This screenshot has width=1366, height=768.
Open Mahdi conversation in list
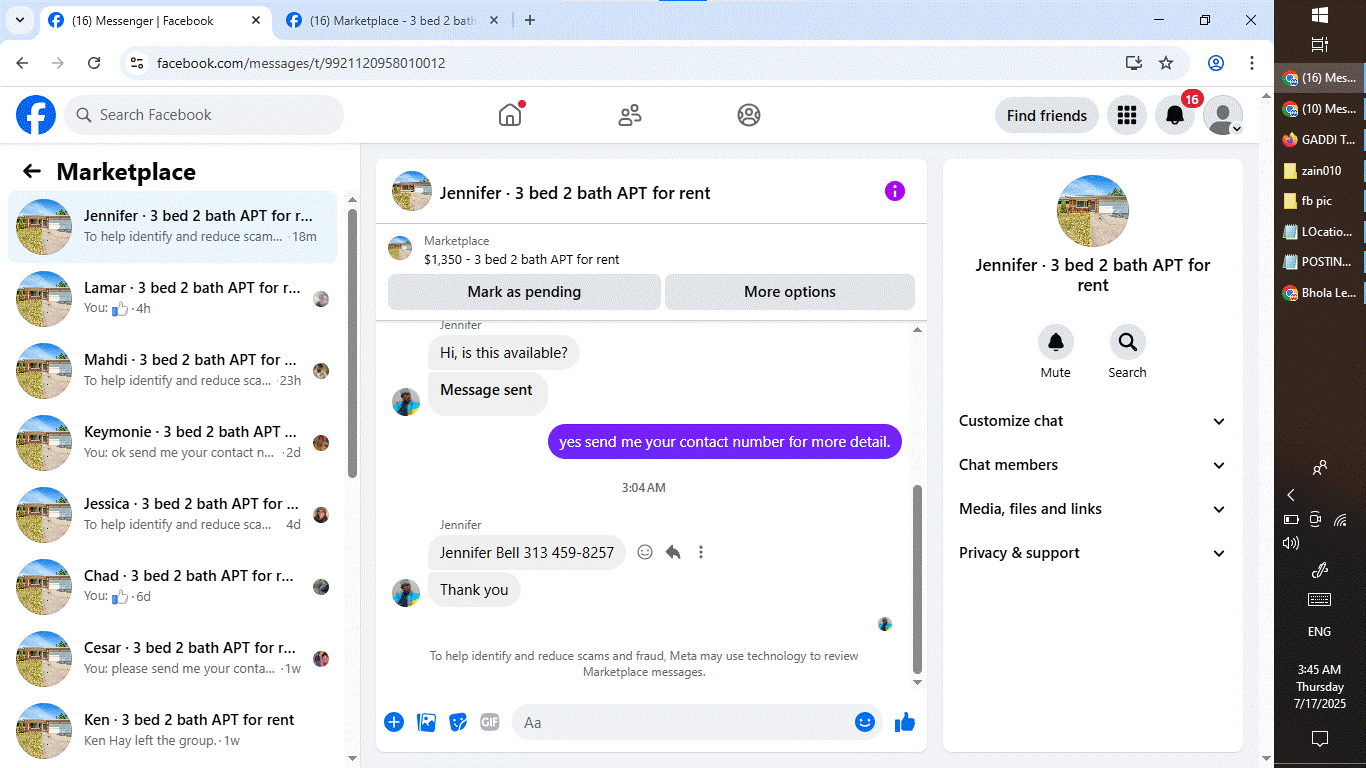coord(173,371)
